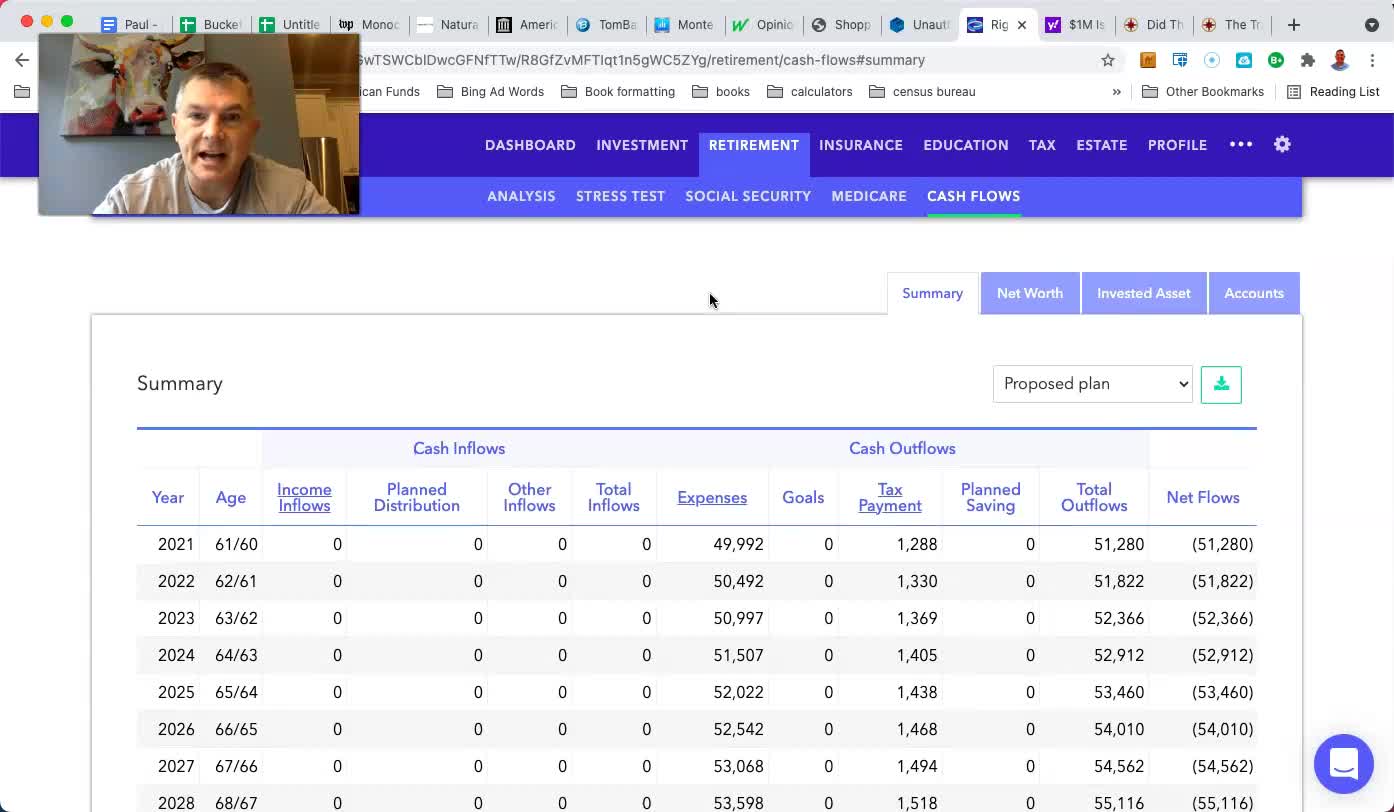The image size is (1394, 812).
Task: Open the calculators bookmark folder
Action: click(809, 92)
